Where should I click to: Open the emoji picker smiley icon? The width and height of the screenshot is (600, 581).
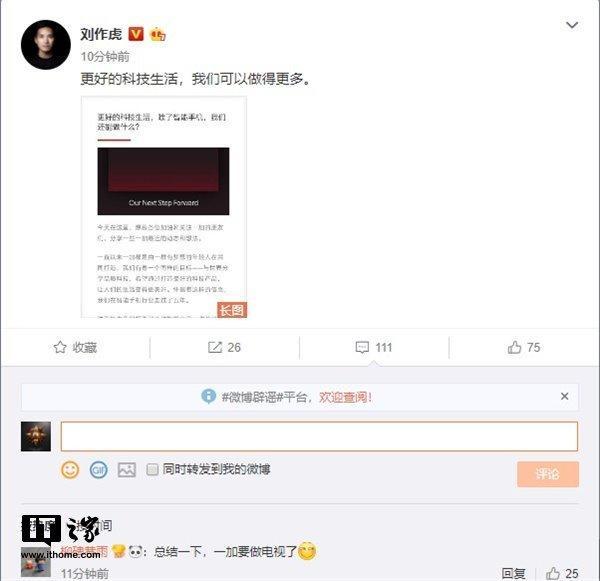point(70,470)
